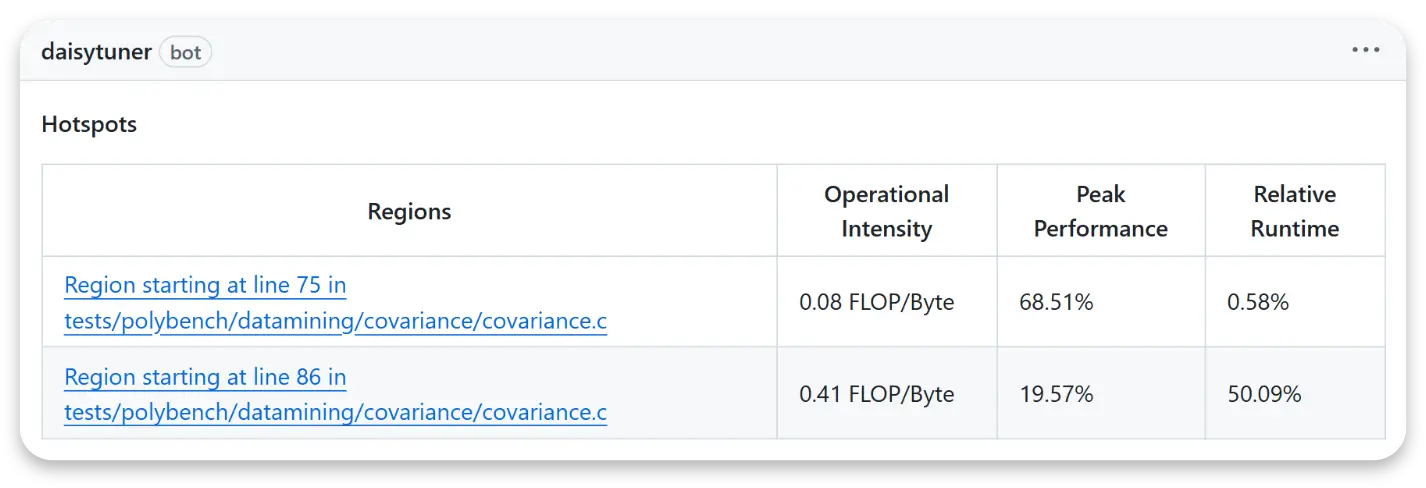Viewport: 1426px width, 488px height.
Task: Open the daisytuner author profile
Action: click(x=96, y=52)
